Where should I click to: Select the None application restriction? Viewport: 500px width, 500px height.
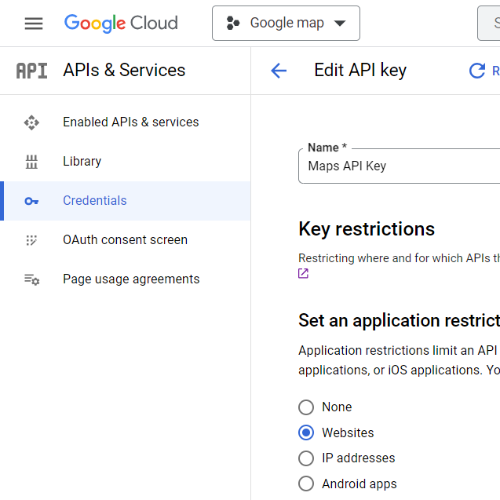pyautogui.click(x=306, y=407)
